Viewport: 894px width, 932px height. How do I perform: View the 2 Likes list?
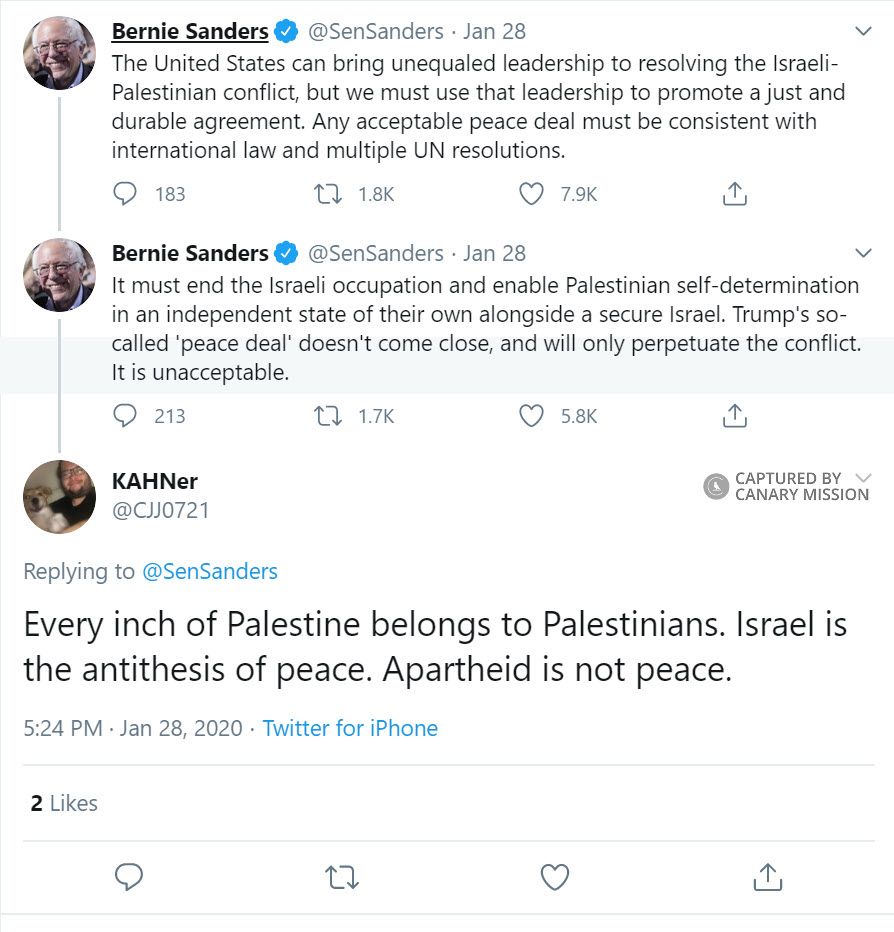[64, 803]
